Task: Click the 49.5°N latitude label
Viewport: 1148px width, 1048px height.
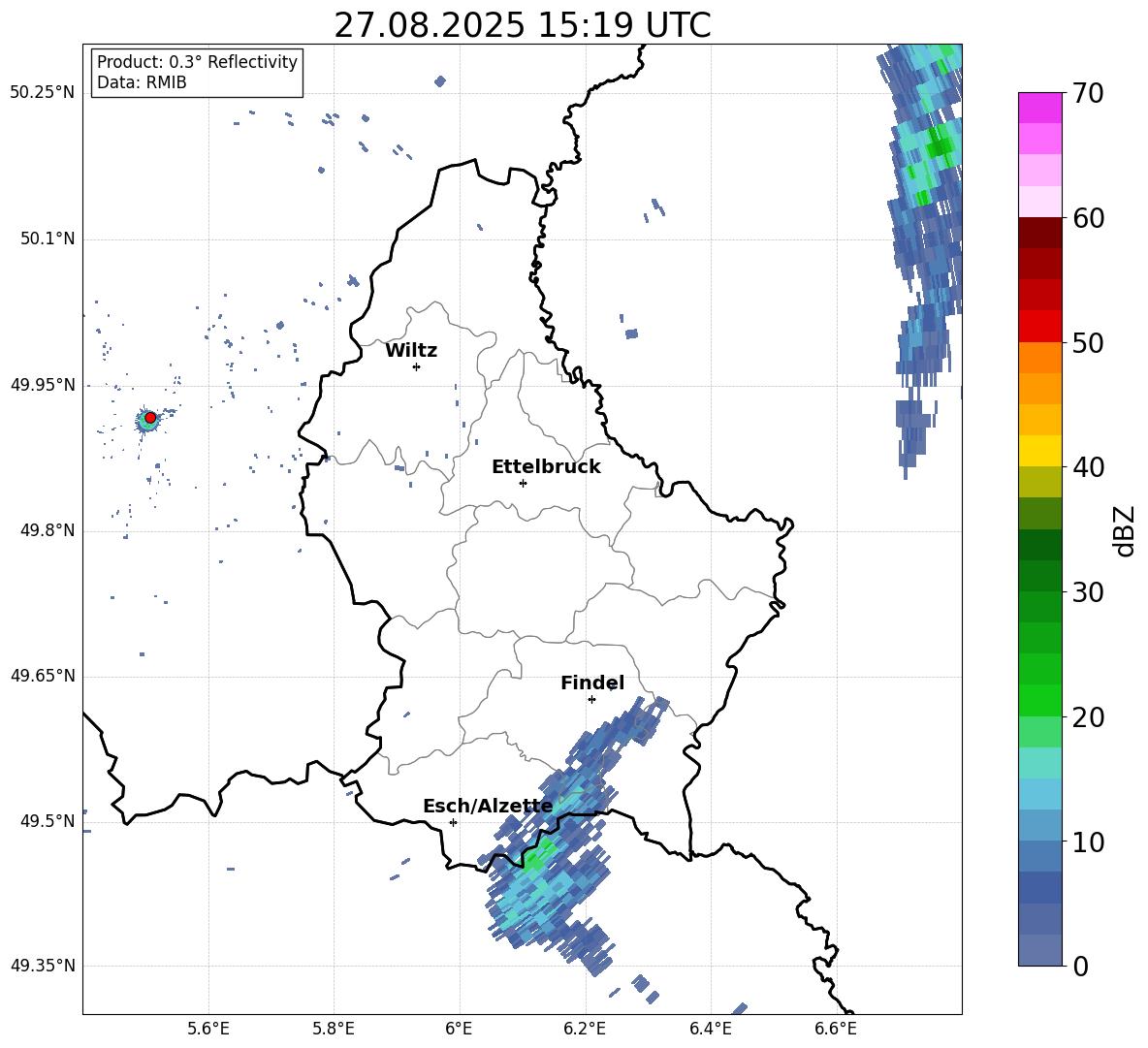Action: pyautogui.click(x=48, y=821)
